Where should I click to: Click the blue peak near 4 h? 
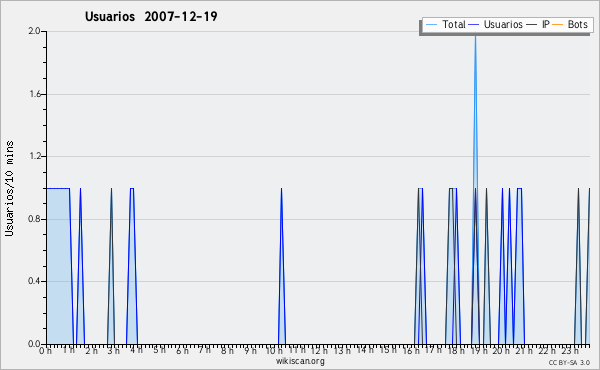(132, 266)
